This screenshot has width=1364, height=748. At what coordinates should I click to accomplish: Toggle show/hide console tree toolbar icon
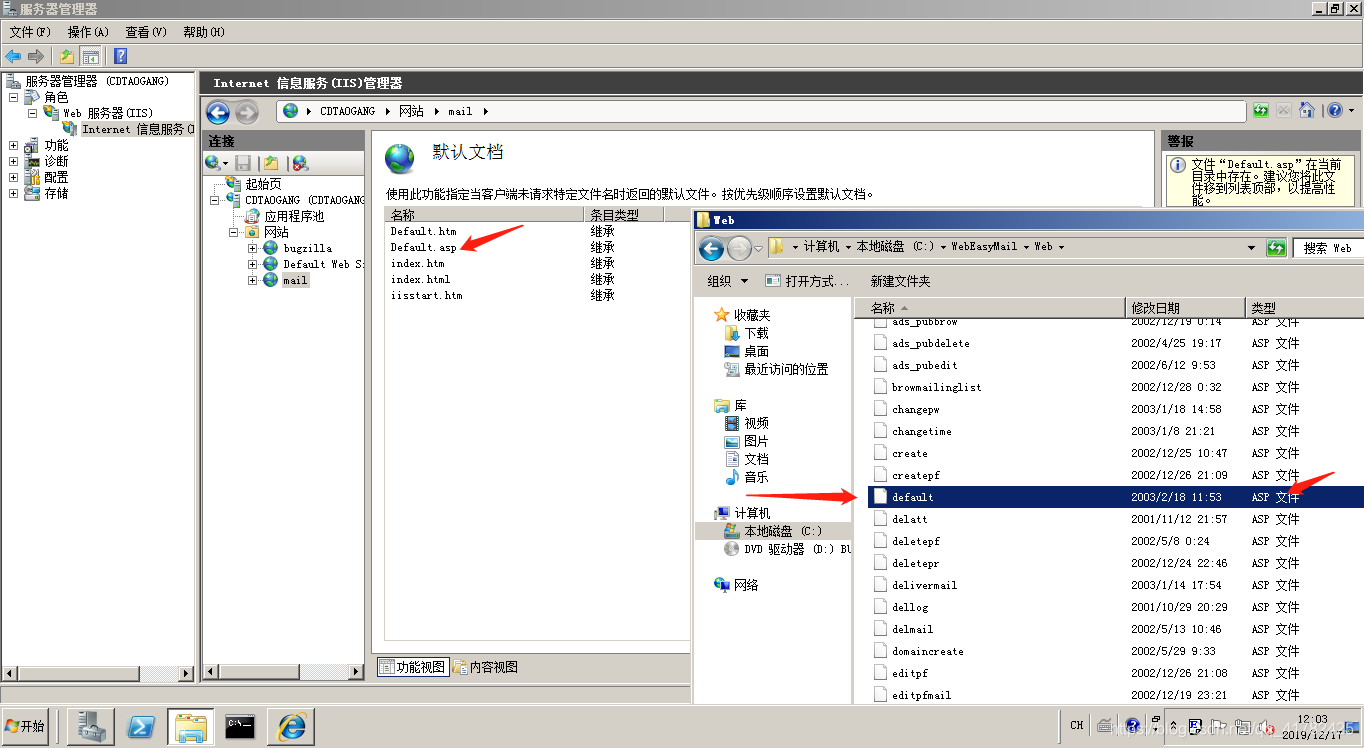(91, 56)
